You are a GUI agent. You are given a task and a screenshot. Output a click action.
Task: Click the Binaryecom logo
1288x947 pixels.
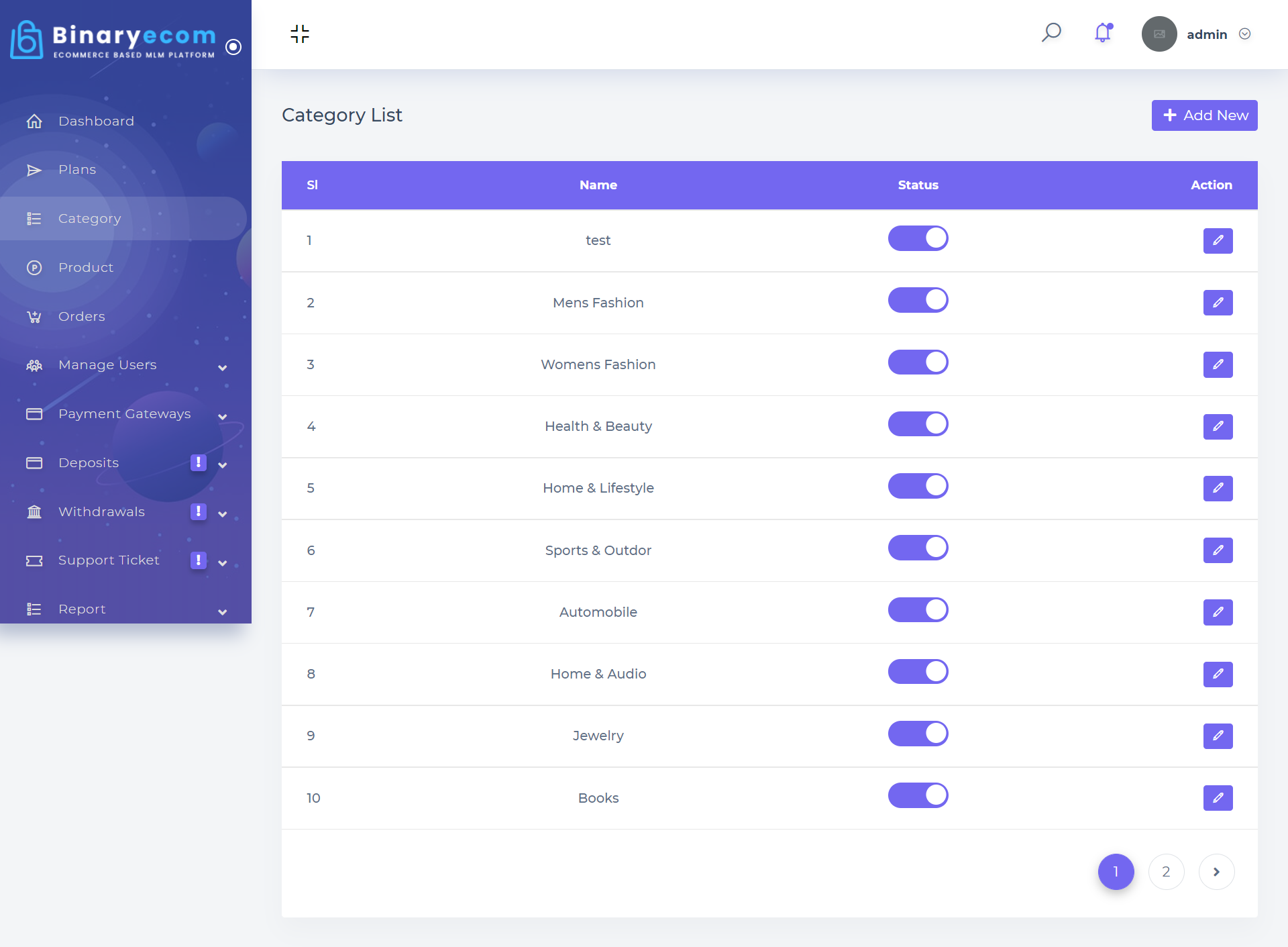click(114, 40)
